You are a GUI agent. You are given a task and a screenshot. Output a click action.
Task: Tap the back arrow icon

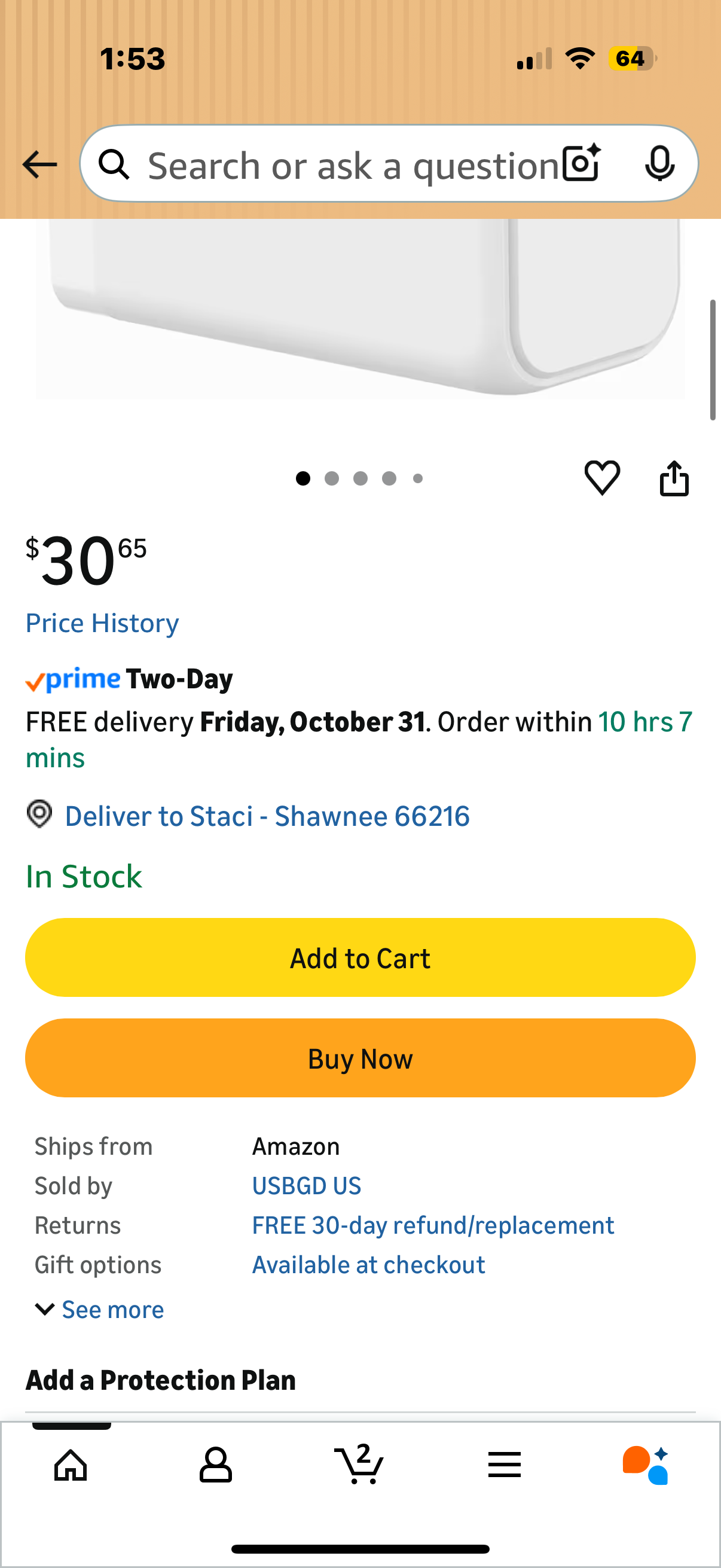click(x=39, y=164)
